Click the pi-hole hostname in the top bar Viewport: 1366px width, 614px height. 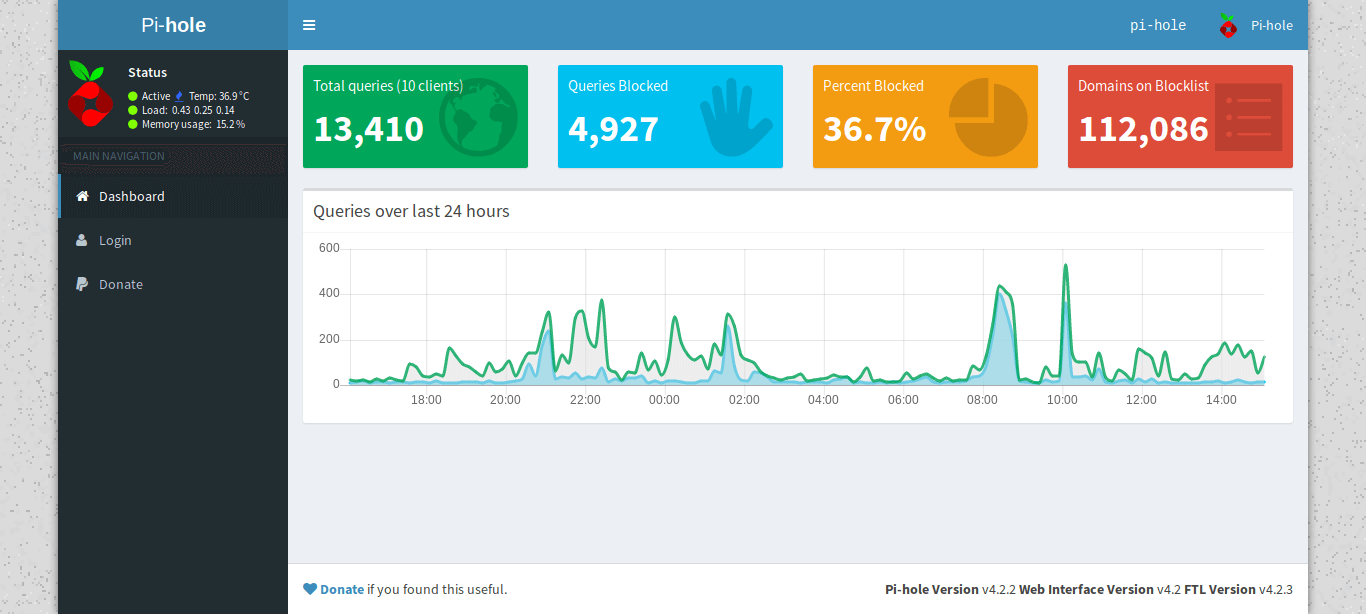pos(1158,25)
